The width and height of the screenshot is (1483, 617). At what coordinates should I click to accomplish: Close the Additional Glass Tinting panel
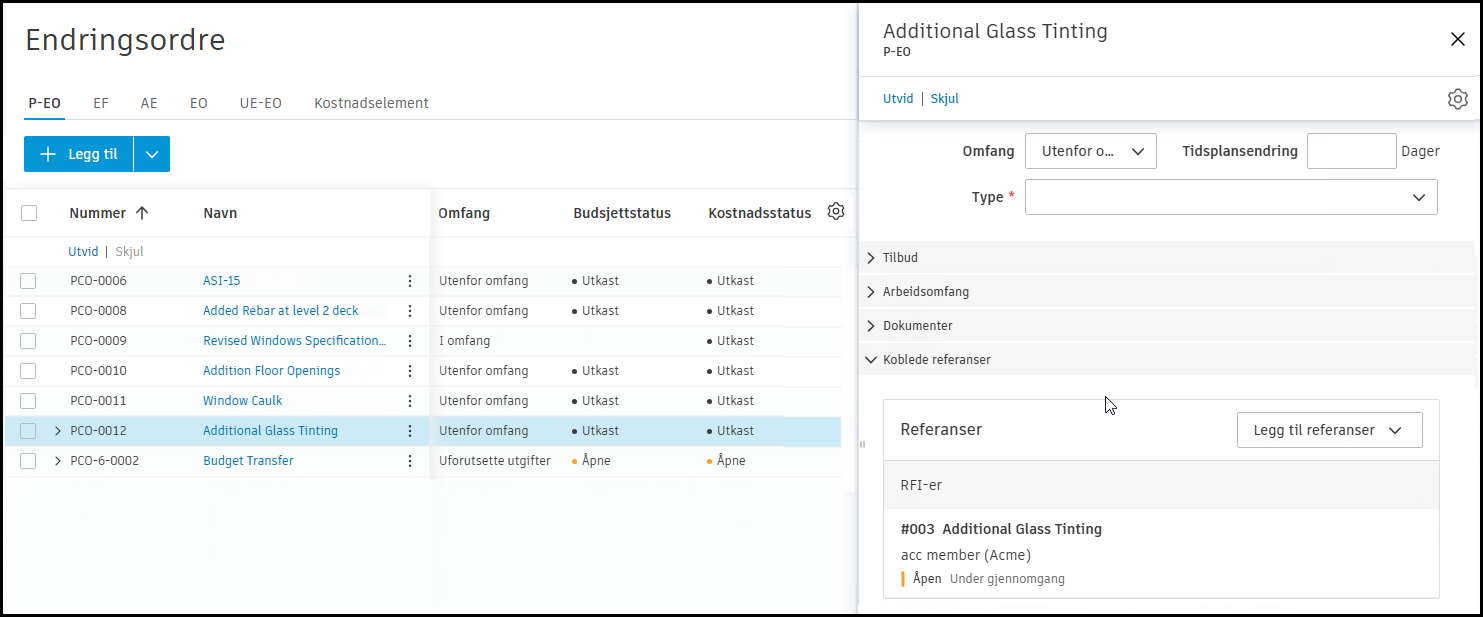(x=1457, y=39)
